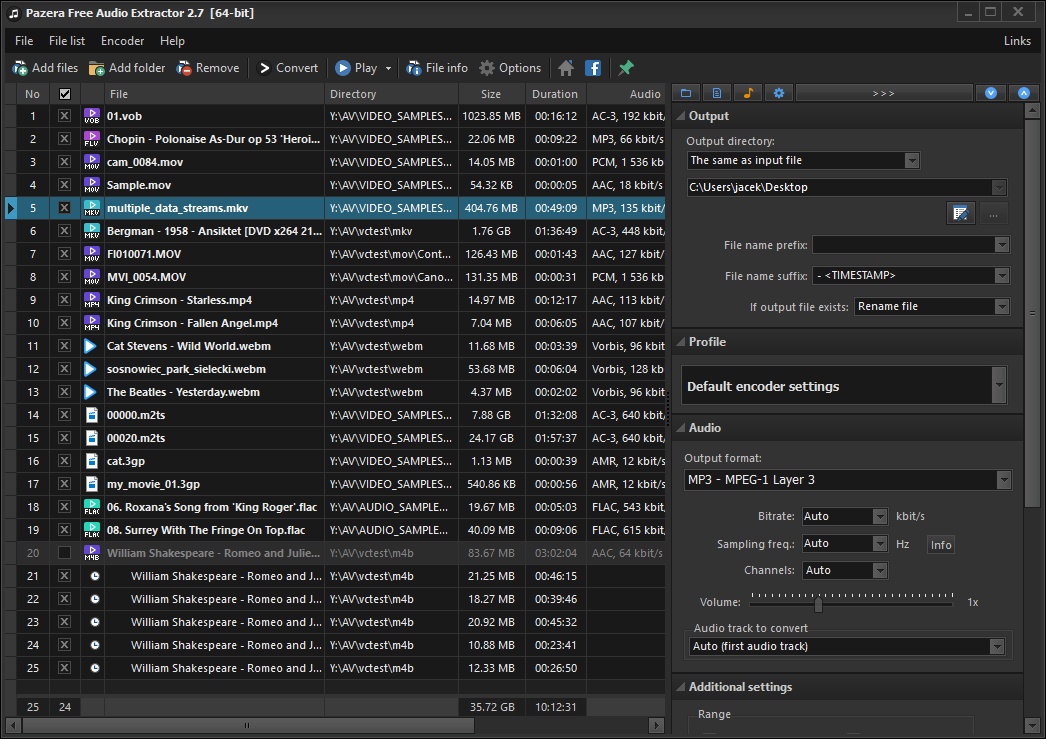Click the edit output directory list icon
1046x739 pixels.
pos(961,213)
